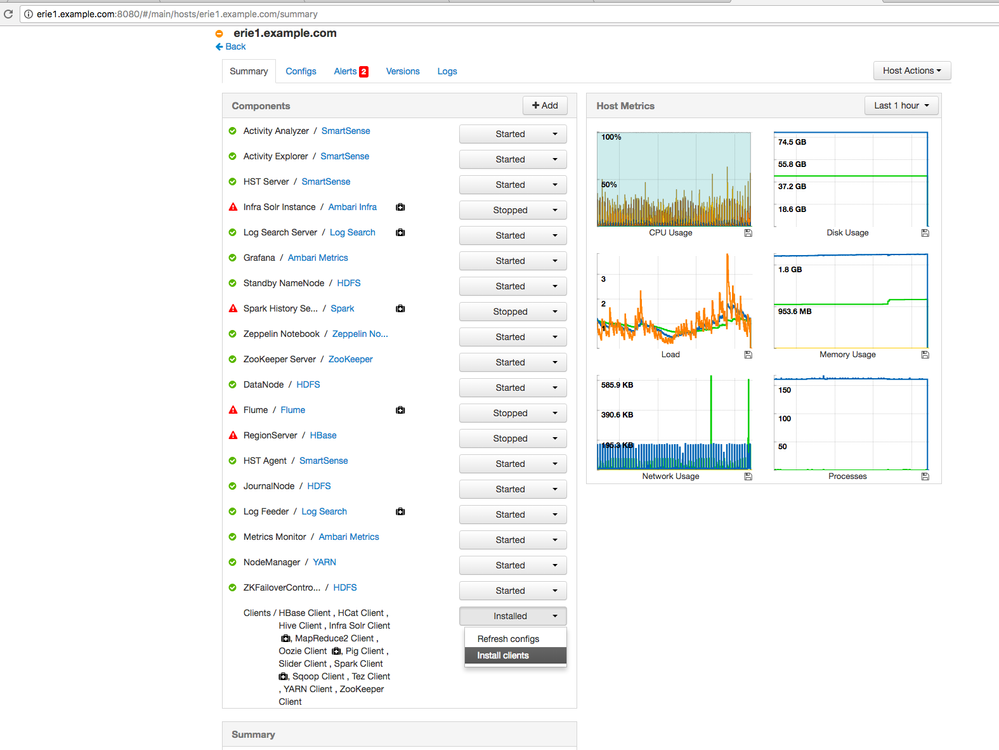
Task: Open maintenance mode icon beside Flume
Action: 400,410
